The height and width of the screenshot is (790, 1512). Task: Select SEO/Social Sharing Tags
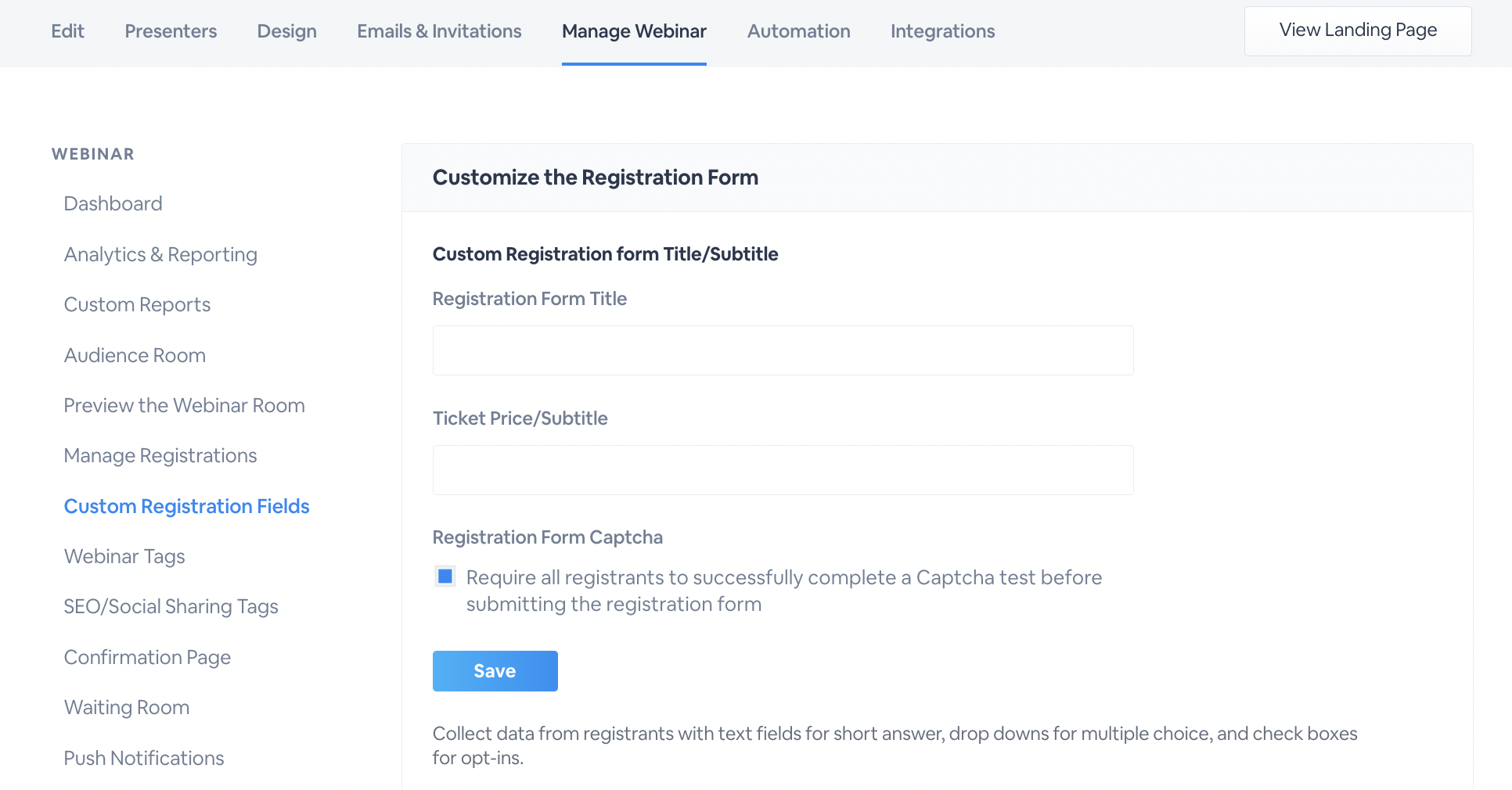[x=171, y=606]
